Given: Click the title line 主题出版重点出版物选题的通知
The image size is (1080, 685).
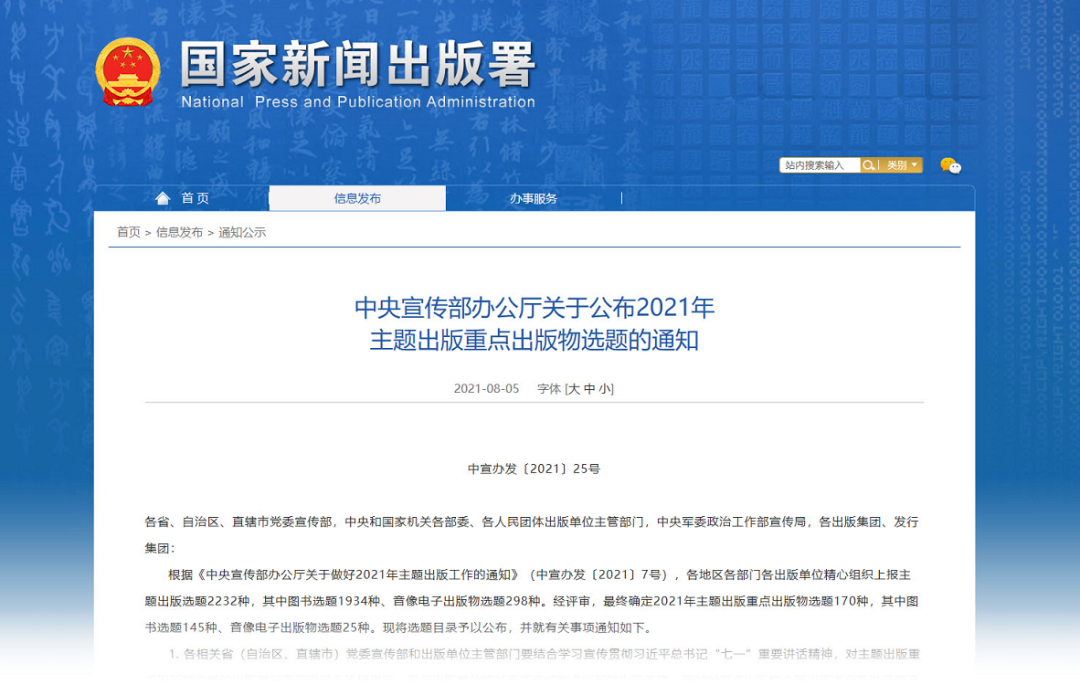Looking at the screenshot, I should point(534,340).
